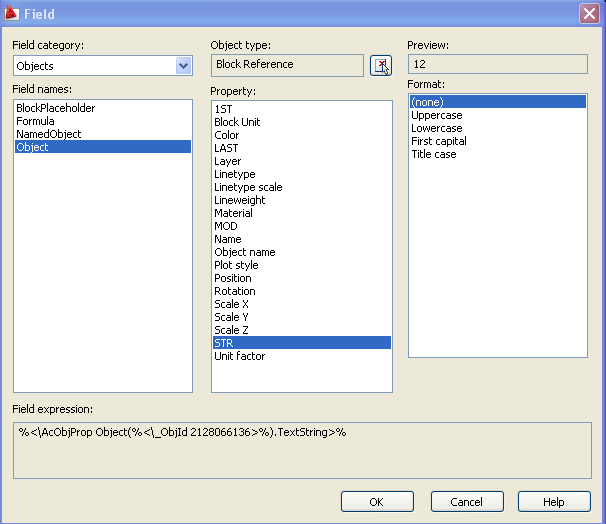Screen dimensions: 606x524
Task: Select the Scale Y property
Action: pos(302,317)
